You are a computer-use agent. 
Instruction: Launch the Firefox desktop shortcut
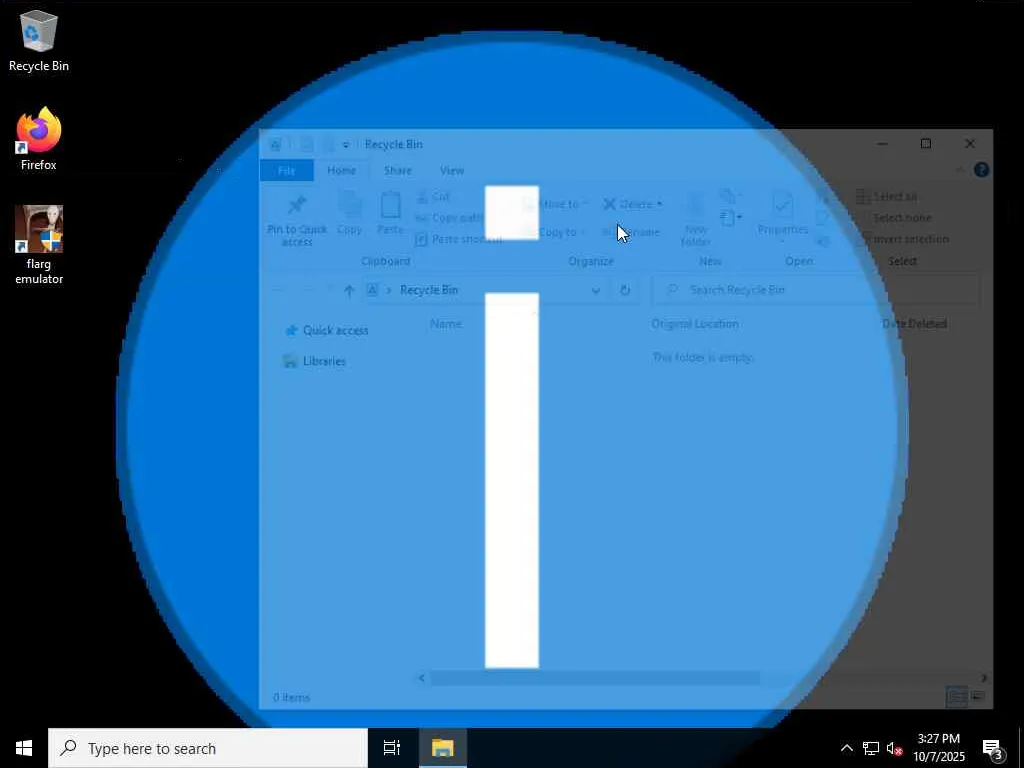[39, 139]
